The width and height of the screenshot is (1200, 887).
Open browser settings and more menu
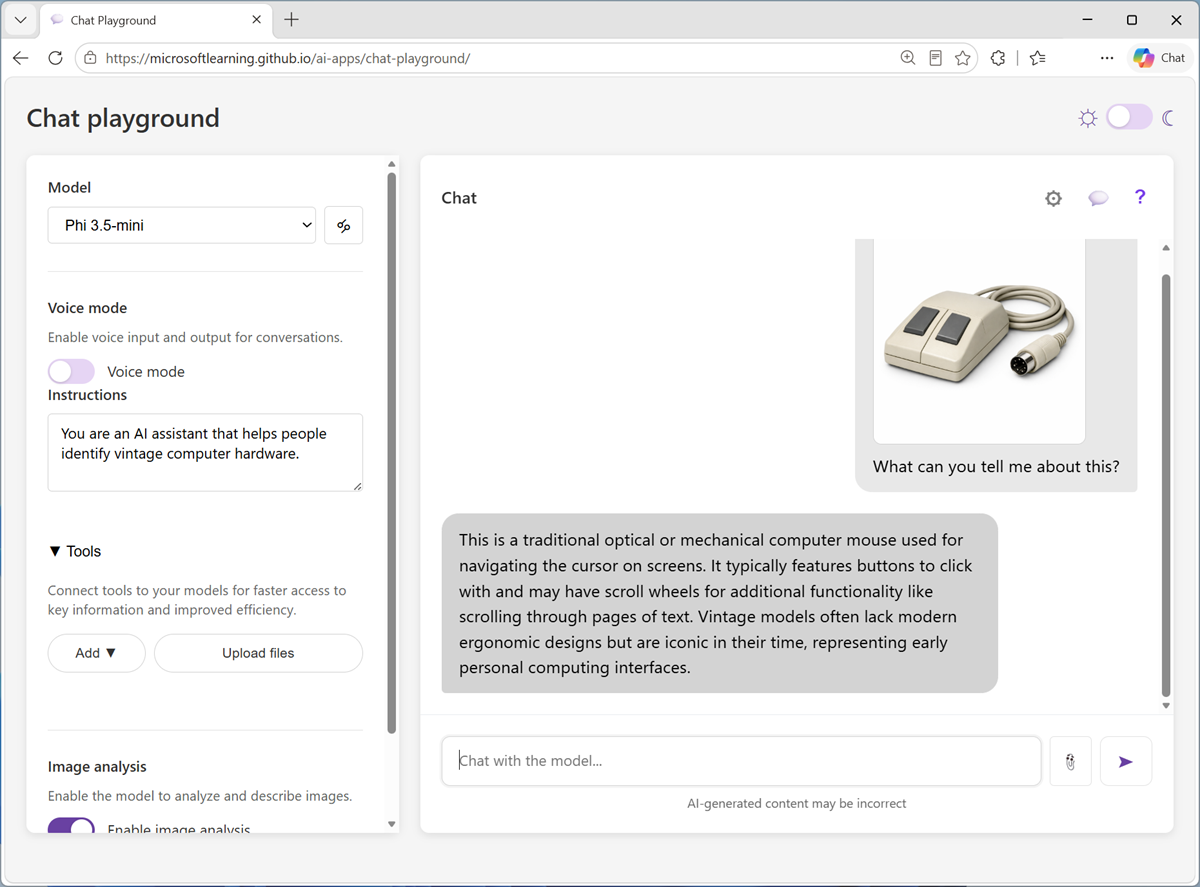[1106, 58]
